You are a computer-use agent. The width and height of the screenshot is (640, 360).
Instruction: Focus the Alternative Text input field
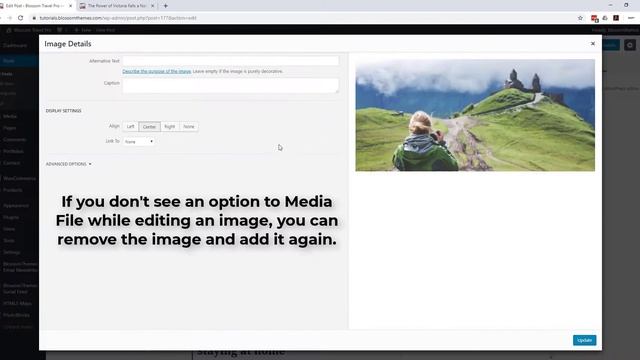[231, 61]
